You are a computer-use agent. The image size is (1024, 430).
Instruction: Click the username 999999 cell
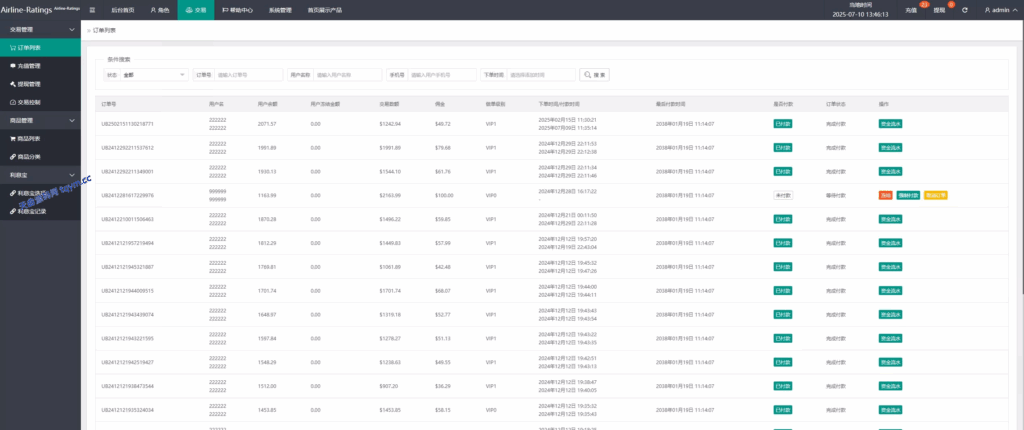click(217, 195)
